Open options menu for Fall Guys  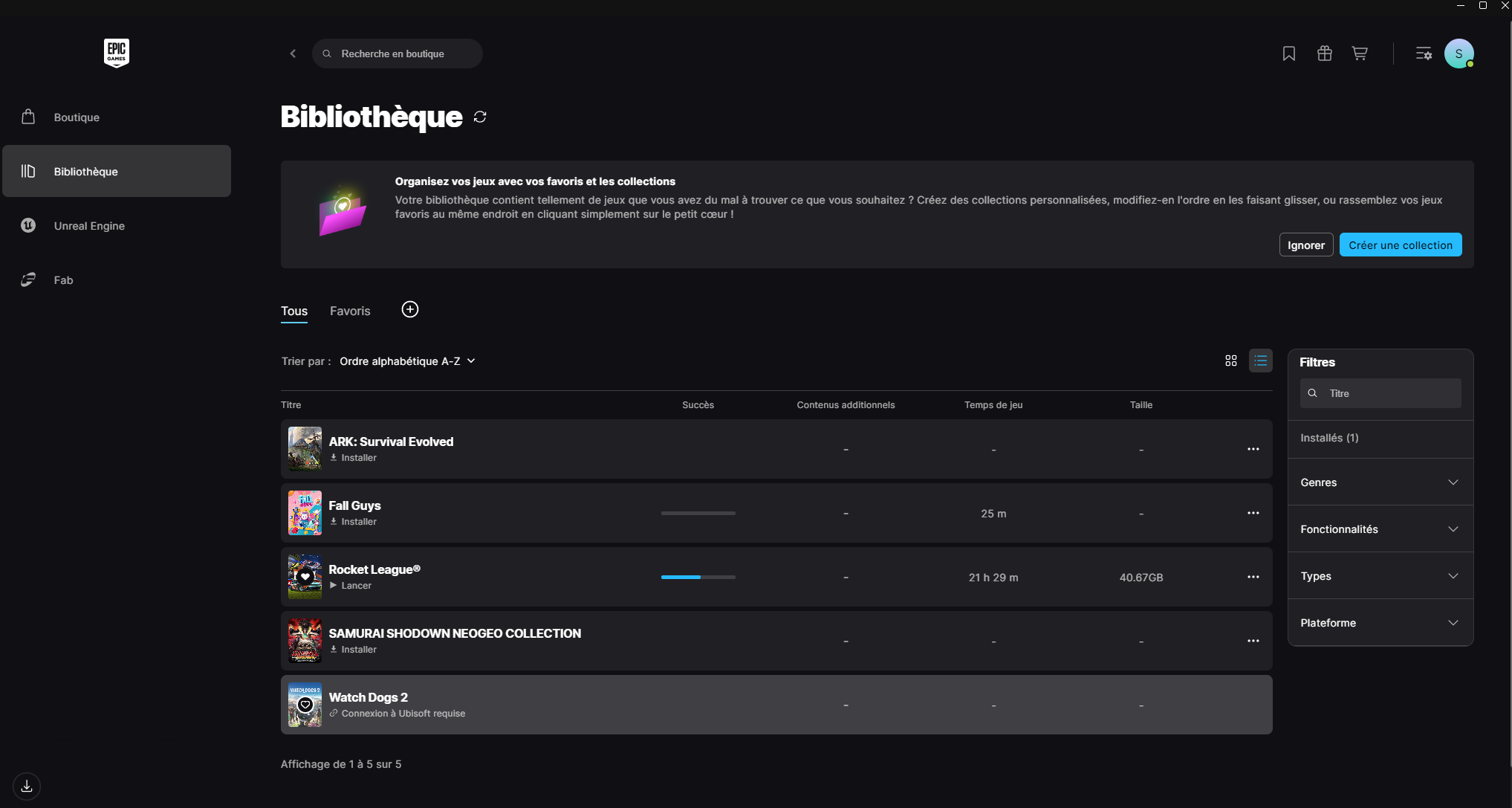pyautogui.click(x=1253, y=513)
